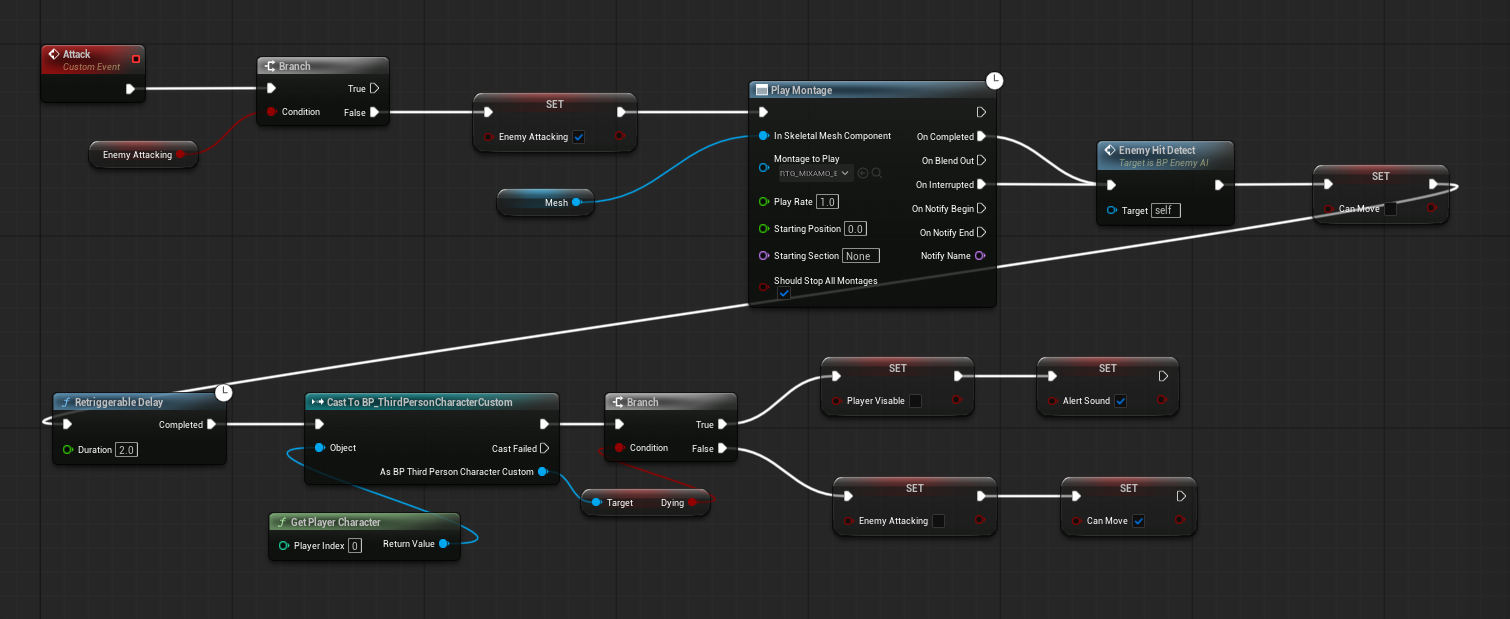Uncheck the checked Enemy Attacking checkbox

point(579,137)
